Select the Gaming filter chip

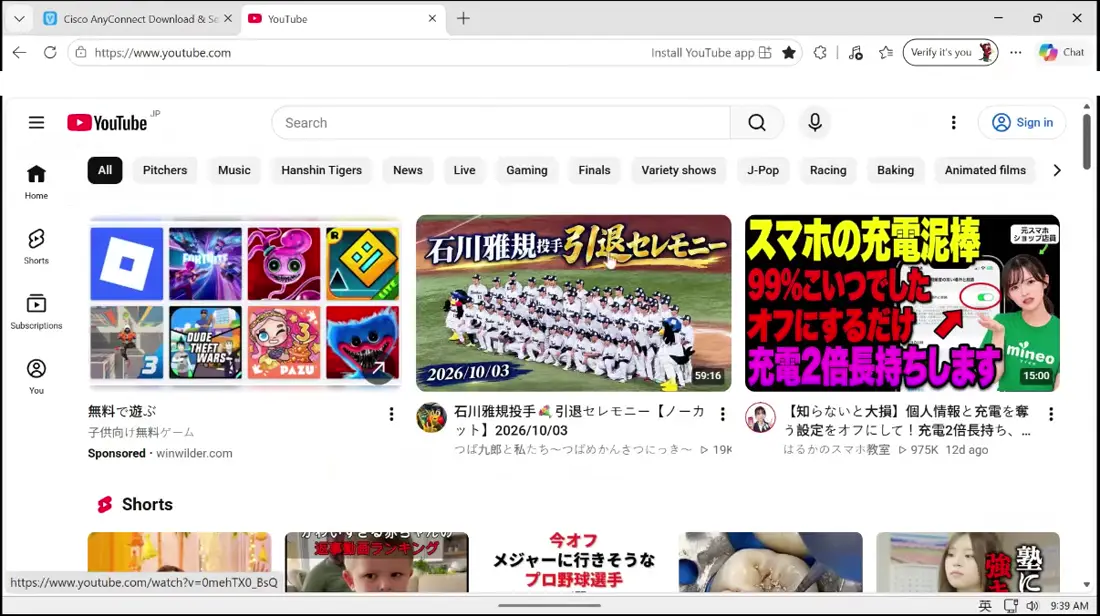coord(527,170)
